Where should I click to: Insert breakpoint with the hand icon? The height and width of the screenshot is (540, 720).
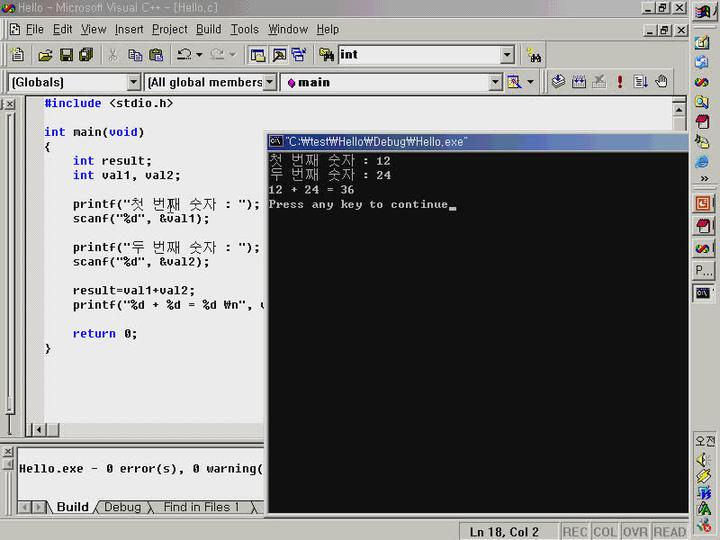[661, 82]
